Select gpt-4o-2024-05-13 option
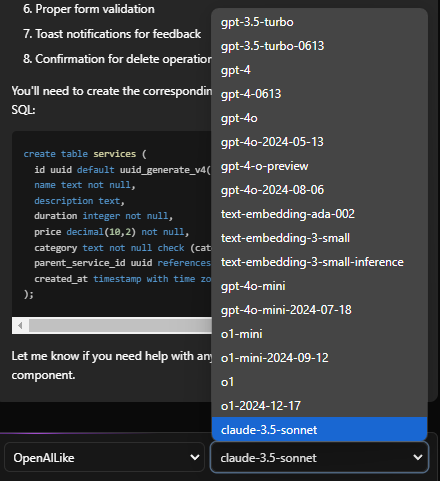440x481 pixels. (x=319, y=142)
